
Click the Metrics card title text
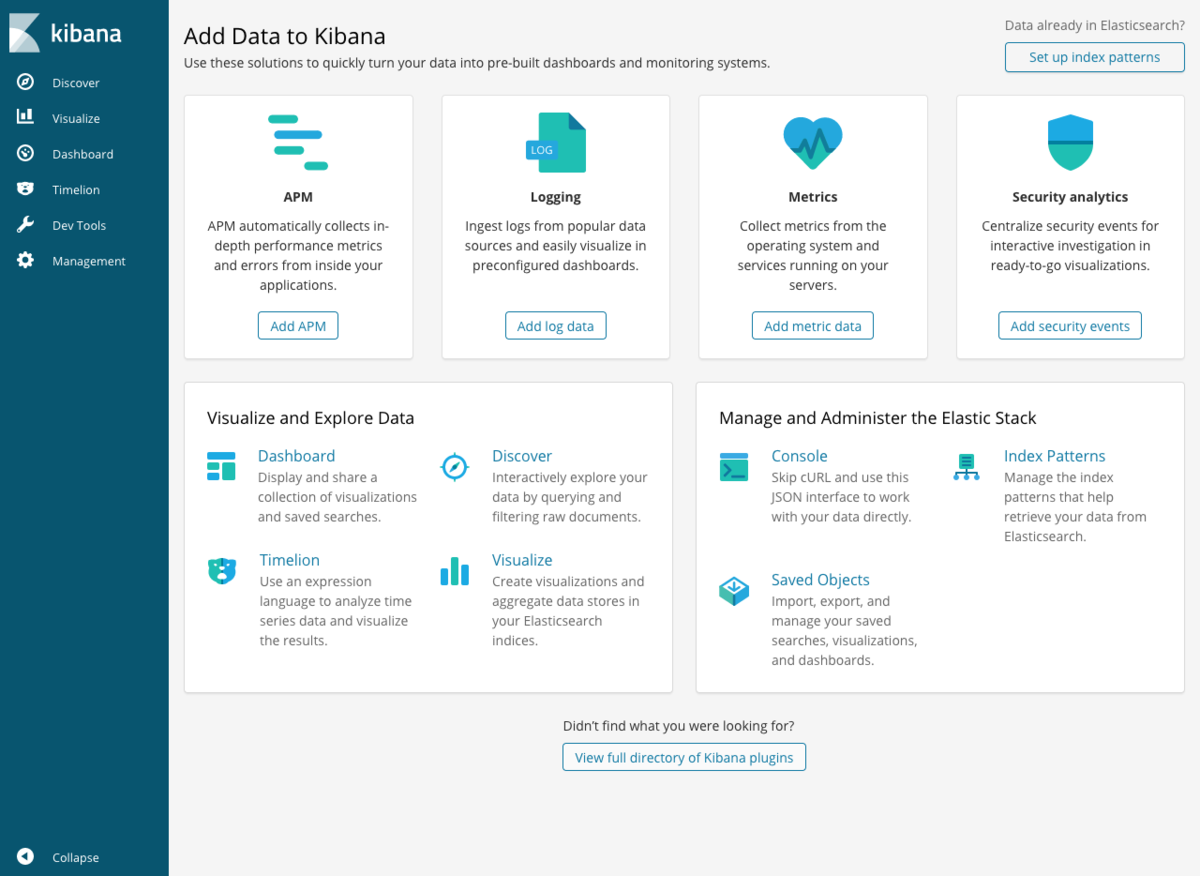pyautogui.click(x=813, y=197)
